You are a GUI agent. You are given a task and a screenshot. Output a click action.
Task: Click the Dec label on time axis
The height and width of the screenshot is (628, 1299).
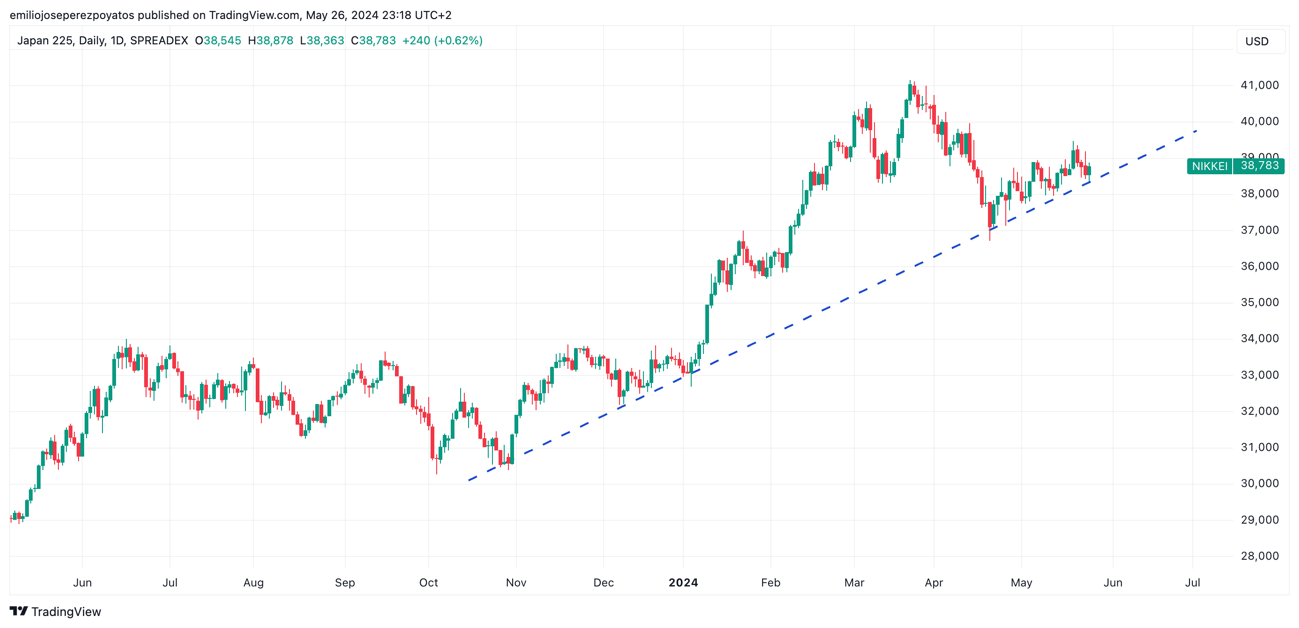click(x=603, y=582)
